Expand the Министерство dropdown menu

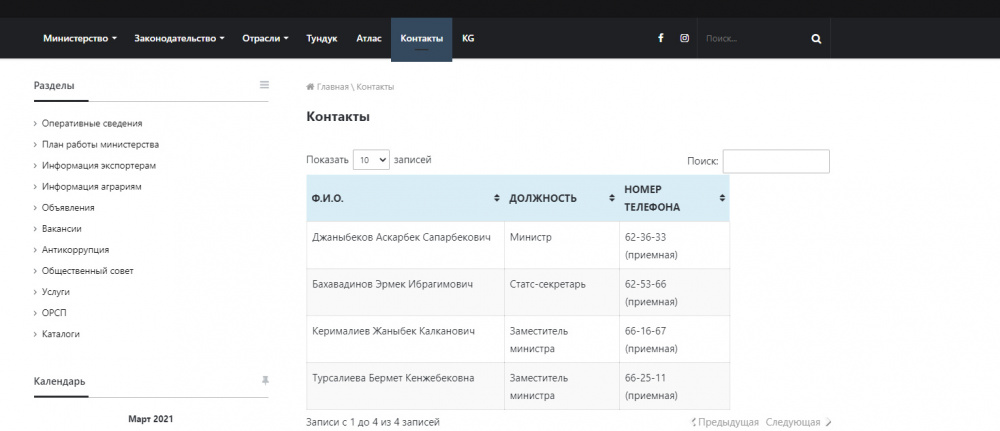tap(80, 38)
